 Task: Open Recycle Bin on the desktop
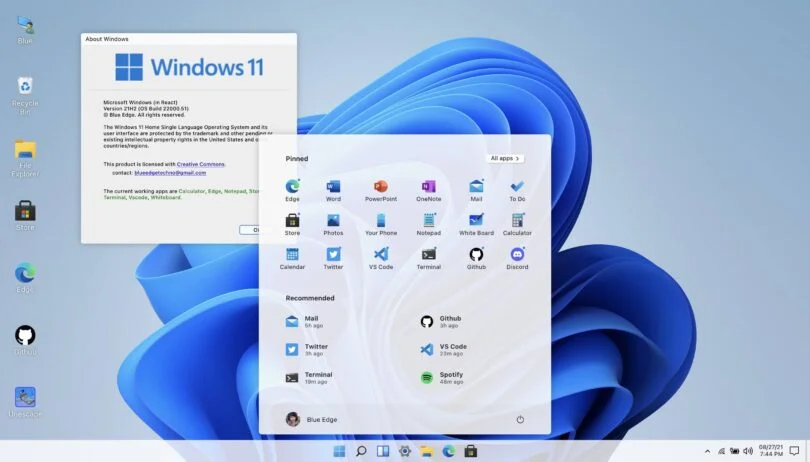(25, 95)
